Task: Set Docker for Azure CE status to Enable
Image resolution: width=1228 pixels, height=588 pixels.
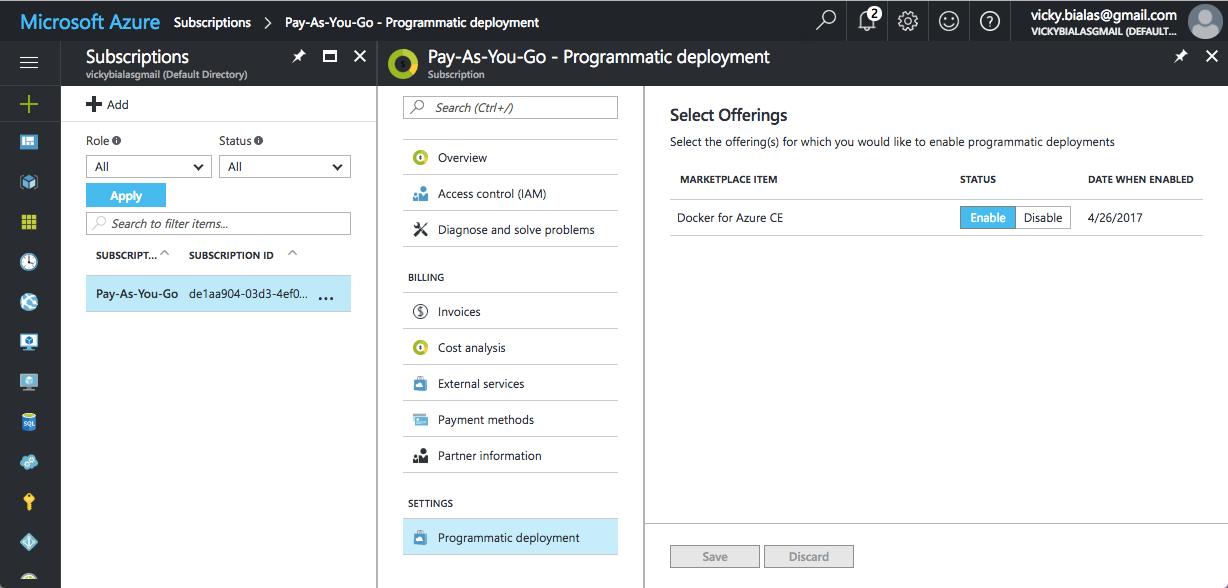Action: pyautogui.click(x=987, y=218)
